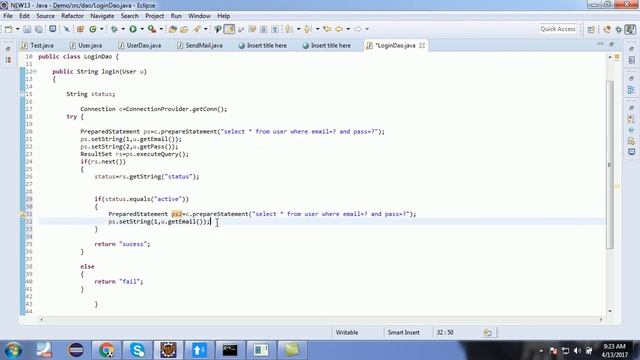Open dropdown arrow beside External Tools

point(161,29)
